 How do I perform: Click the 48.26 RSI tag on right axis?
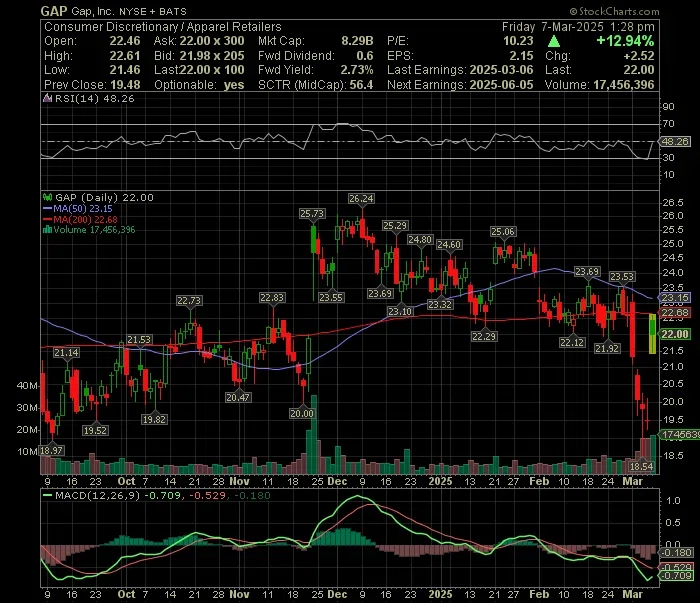pyautogui.click(x=675, y=141)
